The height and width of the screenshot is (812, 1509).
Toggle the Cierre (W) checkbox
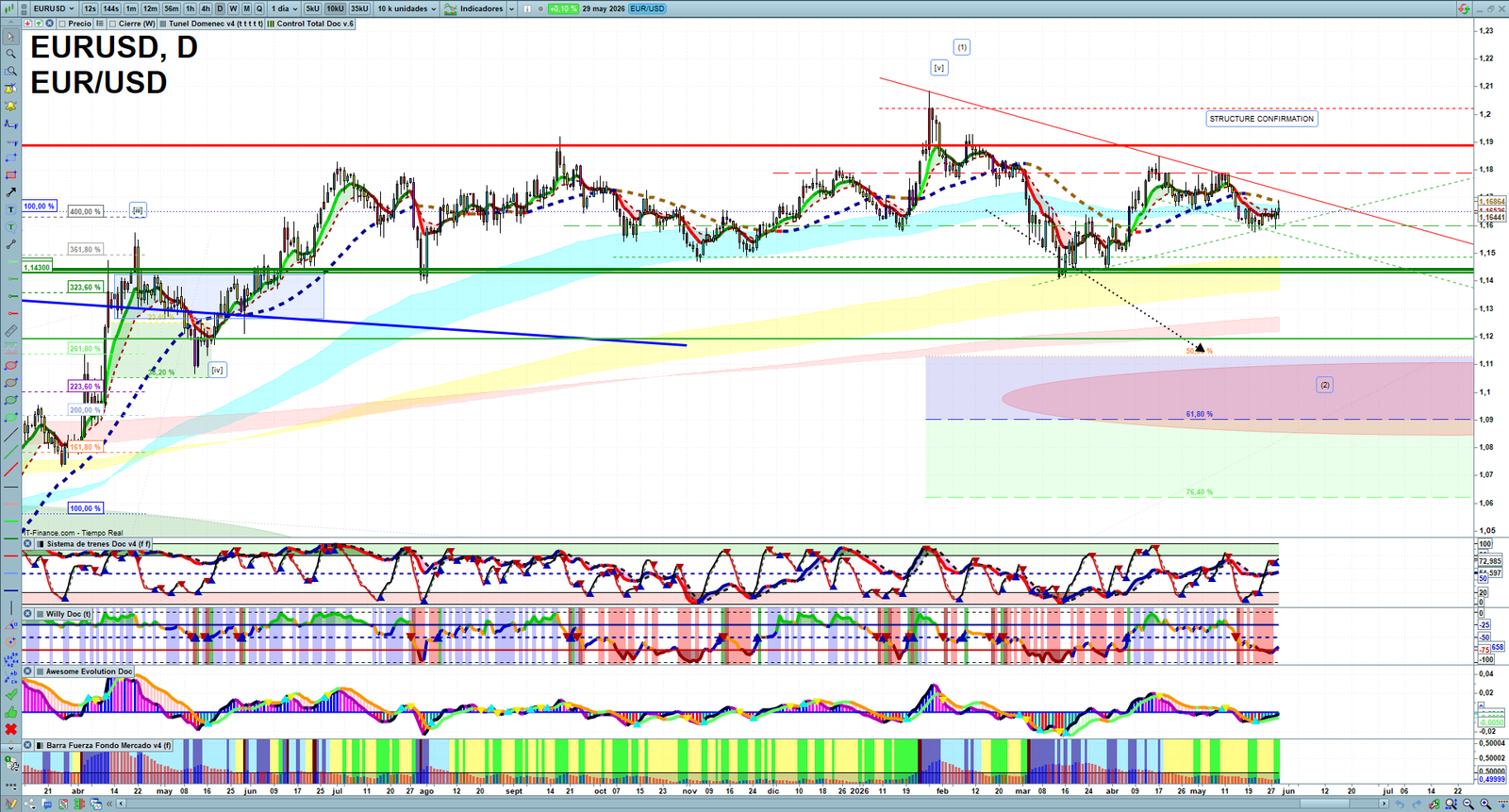(x=112, y=24)
